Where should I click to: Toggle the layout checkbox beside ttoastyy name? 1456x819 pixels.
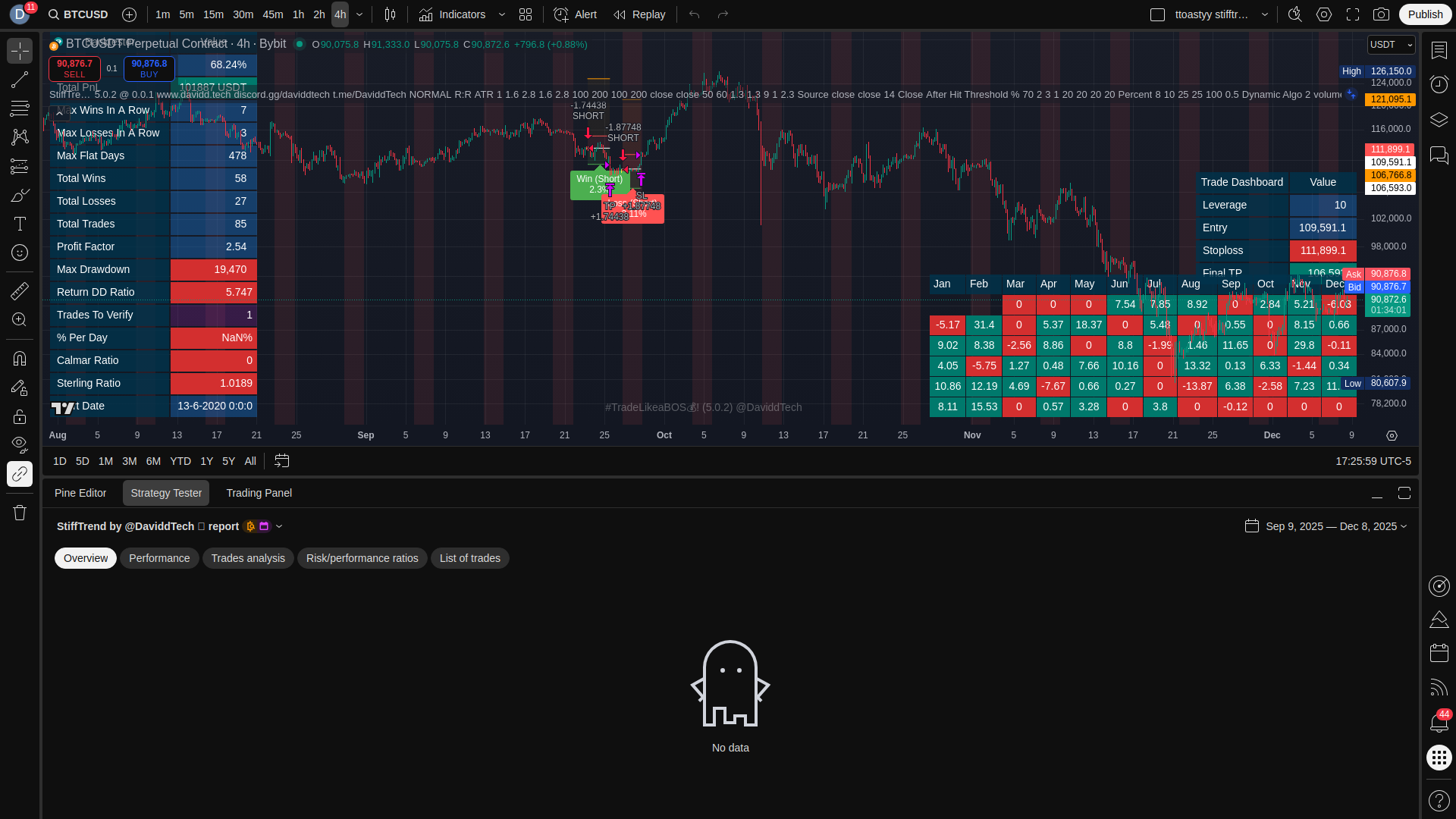tap(1157, 14)
